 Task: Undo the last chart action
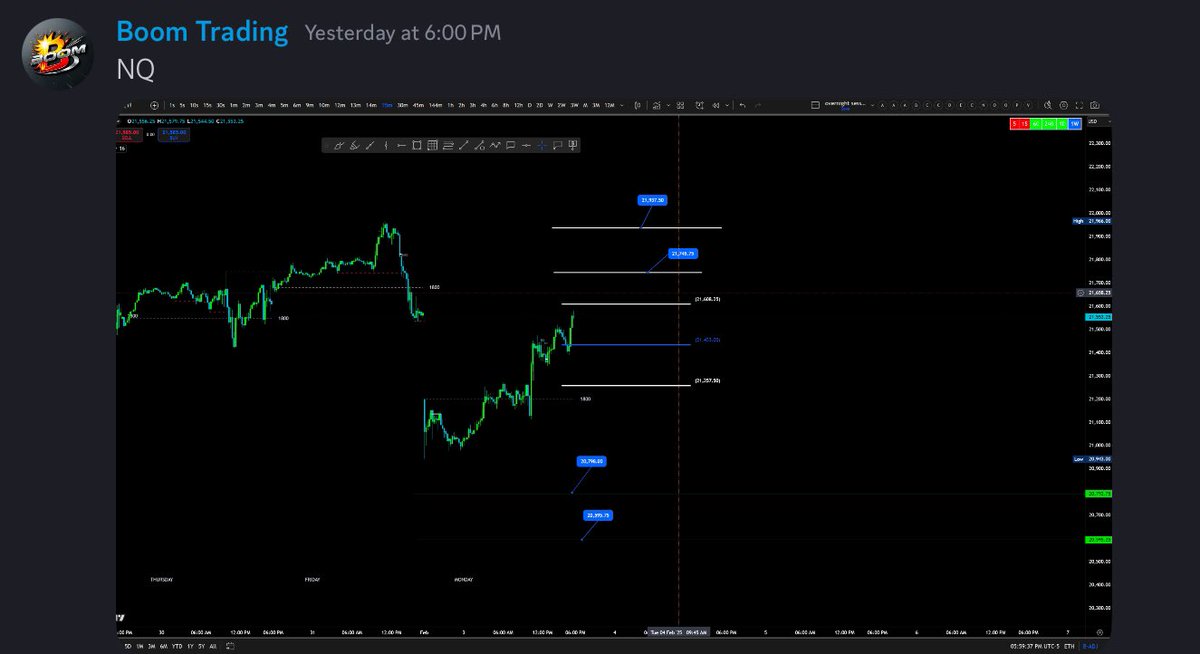742,104
